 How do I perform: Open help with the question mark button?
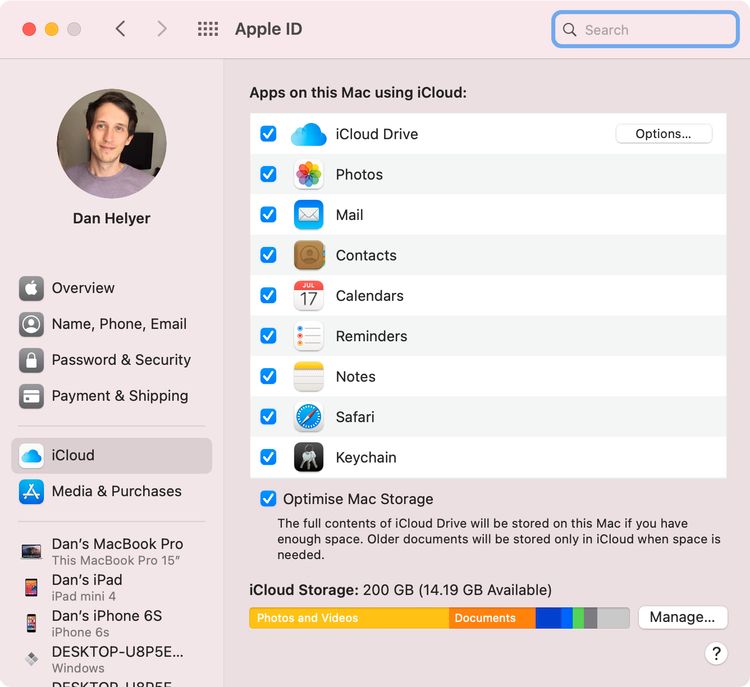(x=716, y=653)
